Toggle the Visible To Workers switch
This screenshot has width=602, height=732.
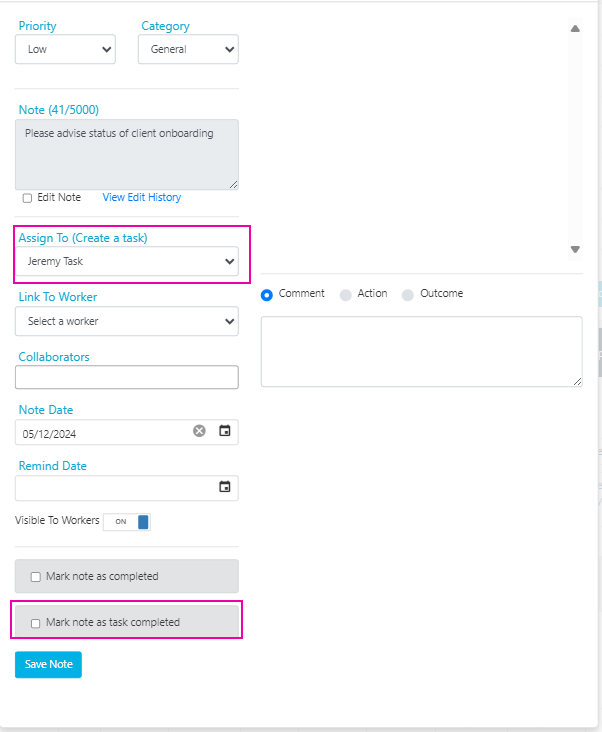click(x=126, y=521)
